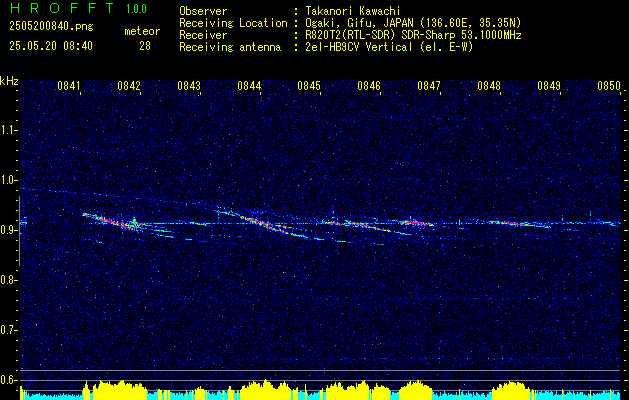Click time marker 0845
Viewport: 629px width, 400px height.
pyautogui.click(x=309, y=86)
